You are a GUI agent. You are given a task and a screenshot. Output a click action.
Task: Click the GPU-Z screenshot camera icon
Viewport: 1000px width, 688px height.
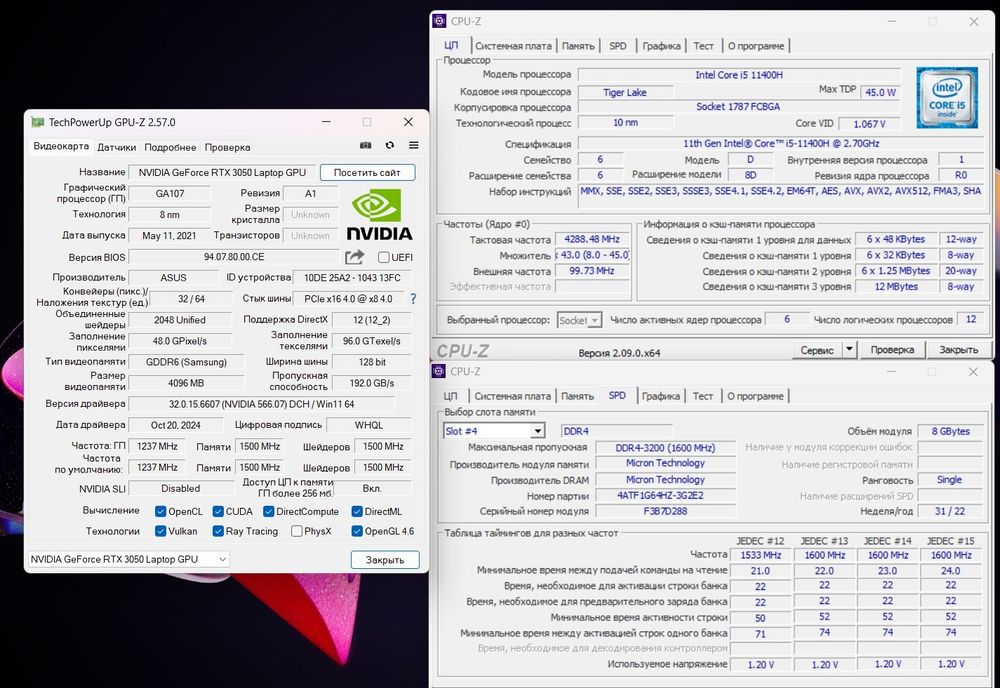point(365,145)
